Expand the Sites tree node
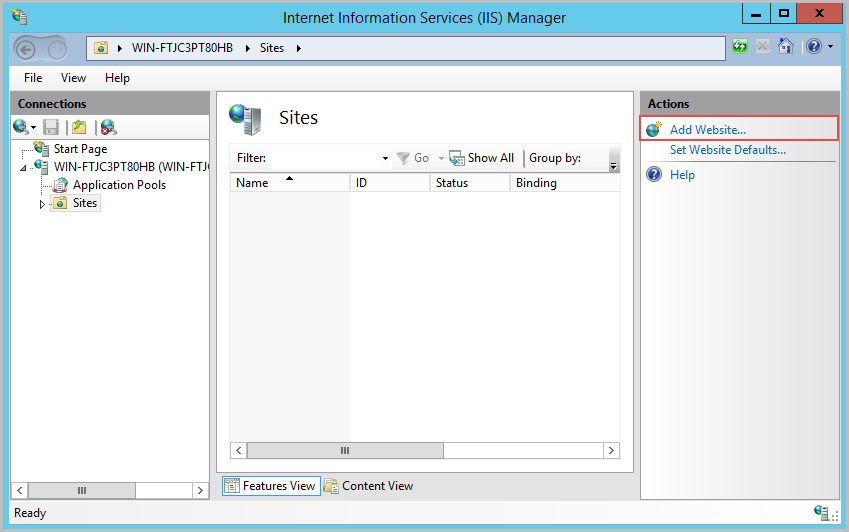849x532 pixels. (x=42, y=204)
